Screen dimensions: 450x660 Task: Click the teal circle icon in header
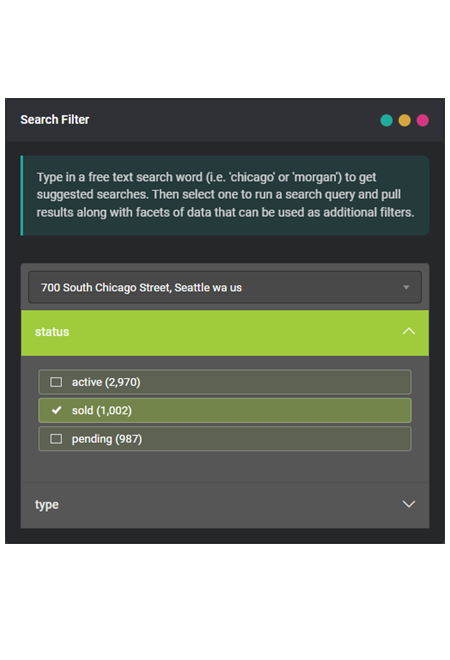click(386, 120)
